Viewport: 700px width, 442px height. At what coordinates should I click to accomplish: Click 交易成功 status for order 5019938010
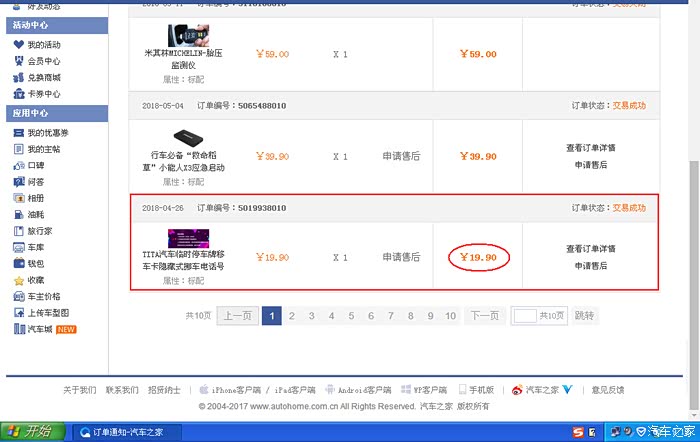pos(629,208)
